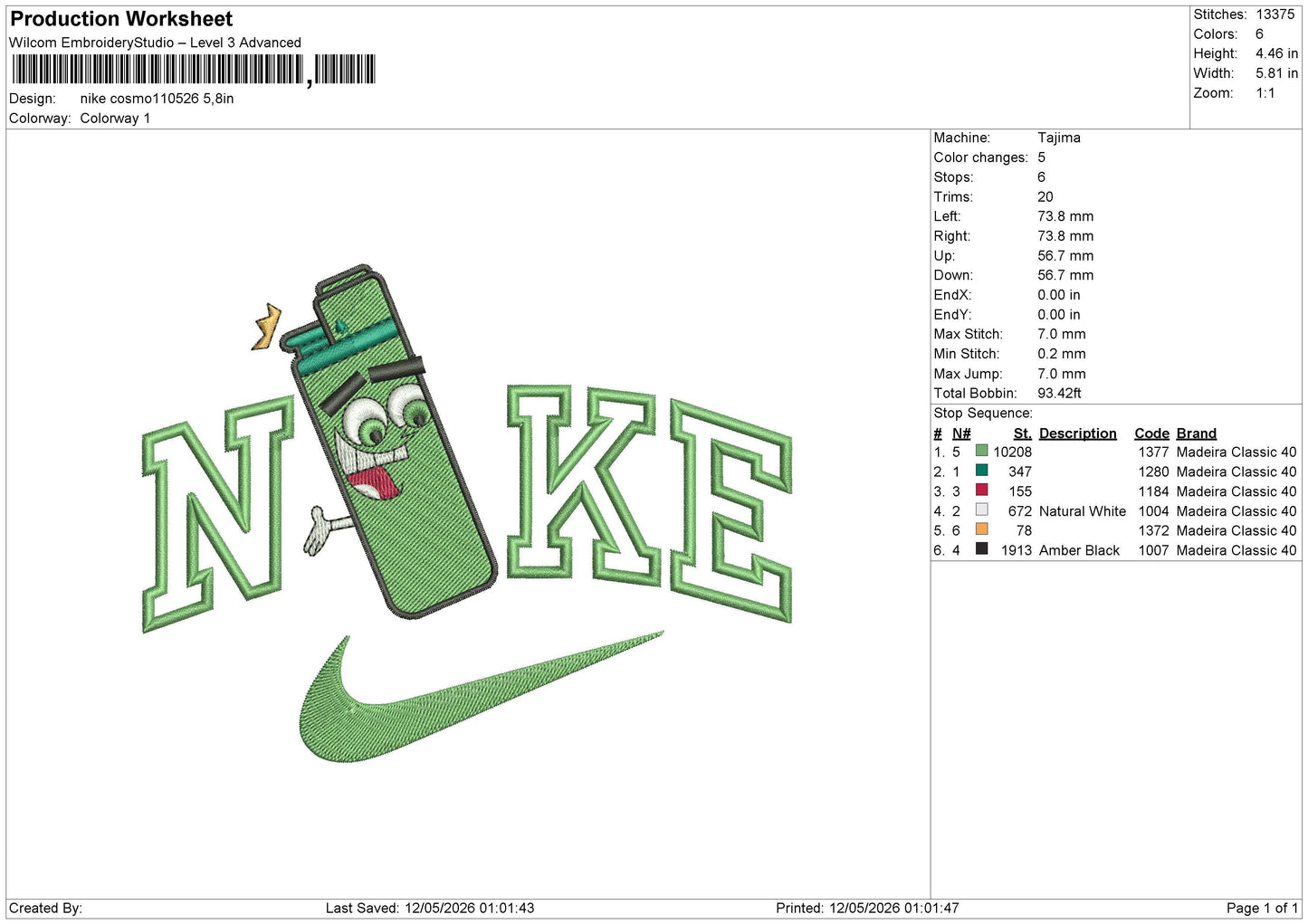The height and width of the screenshot is (924, 1308).
Task: Click stitch count 10208 in row 1
Action: point(1012,452)
